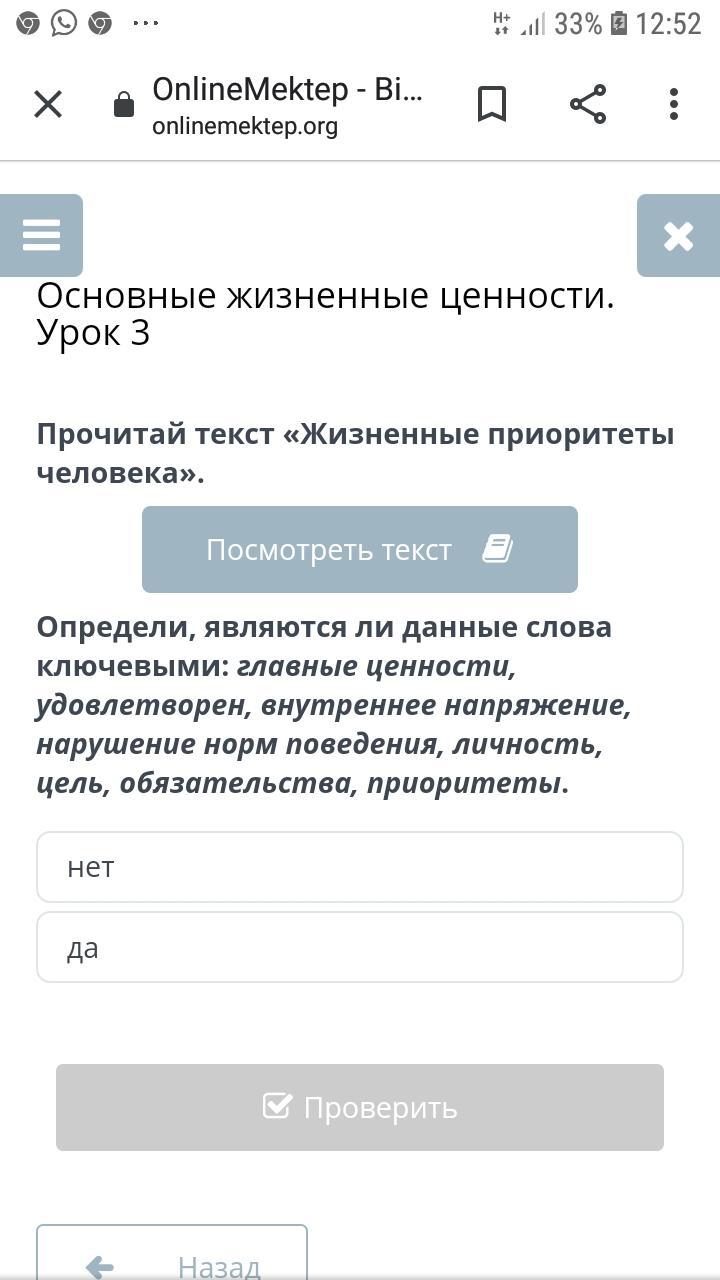Go back with Назад button

tap(172, 1258)
